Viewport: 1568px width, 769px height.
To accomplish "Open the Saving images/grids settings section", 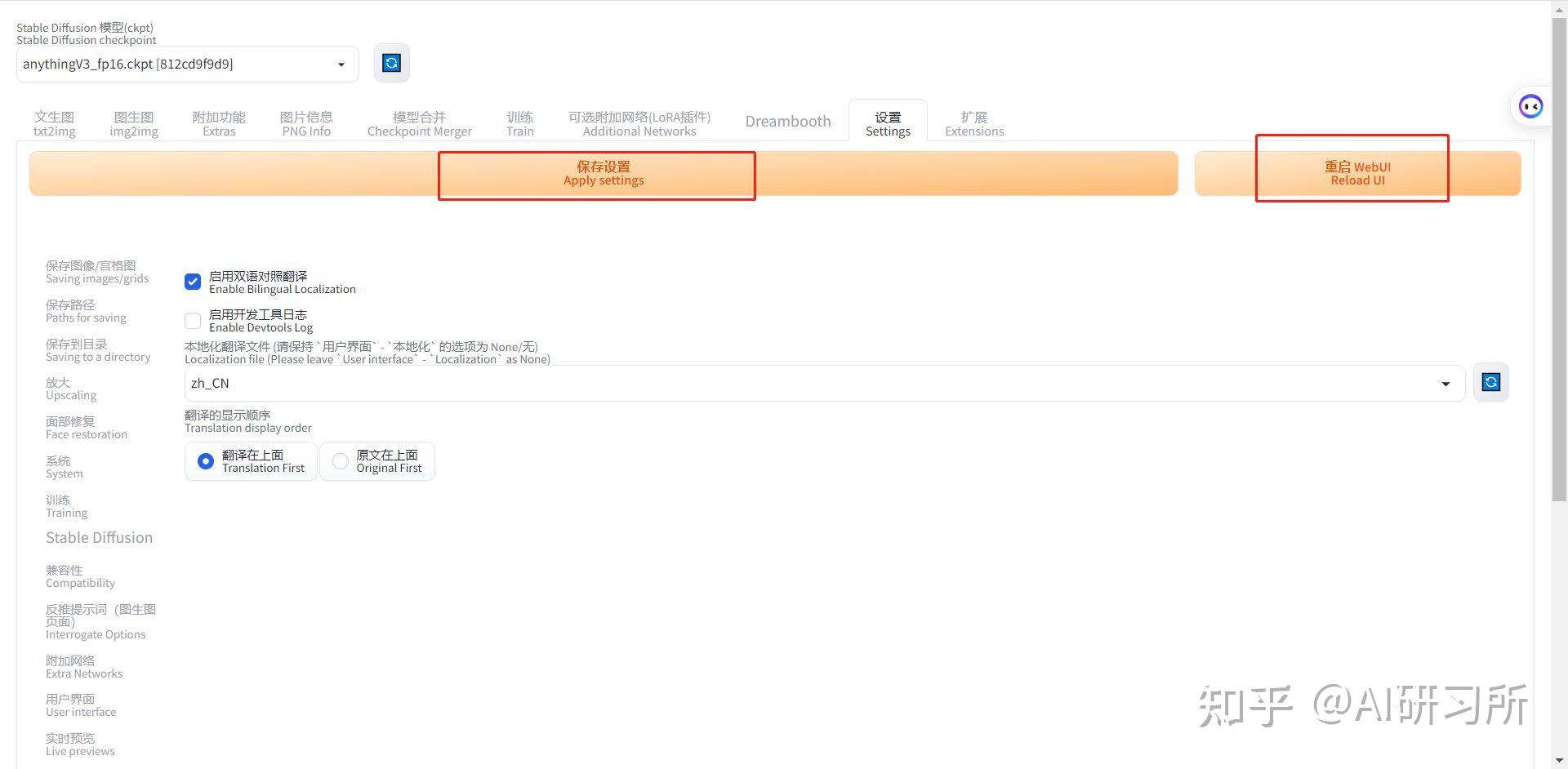I will pyautogui.click(x=96, y=273).
